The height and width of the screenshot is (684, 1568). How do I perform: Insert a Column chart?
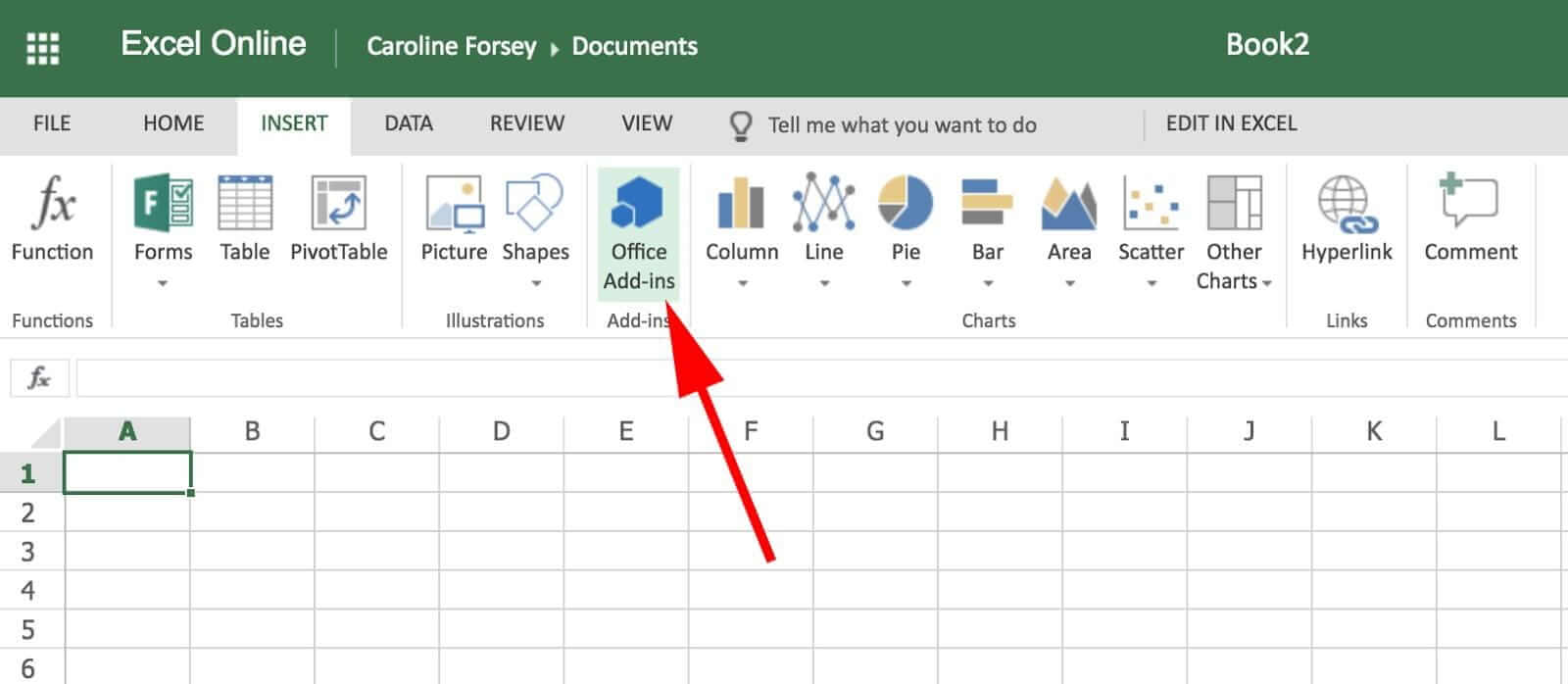(x=742, y=219)
